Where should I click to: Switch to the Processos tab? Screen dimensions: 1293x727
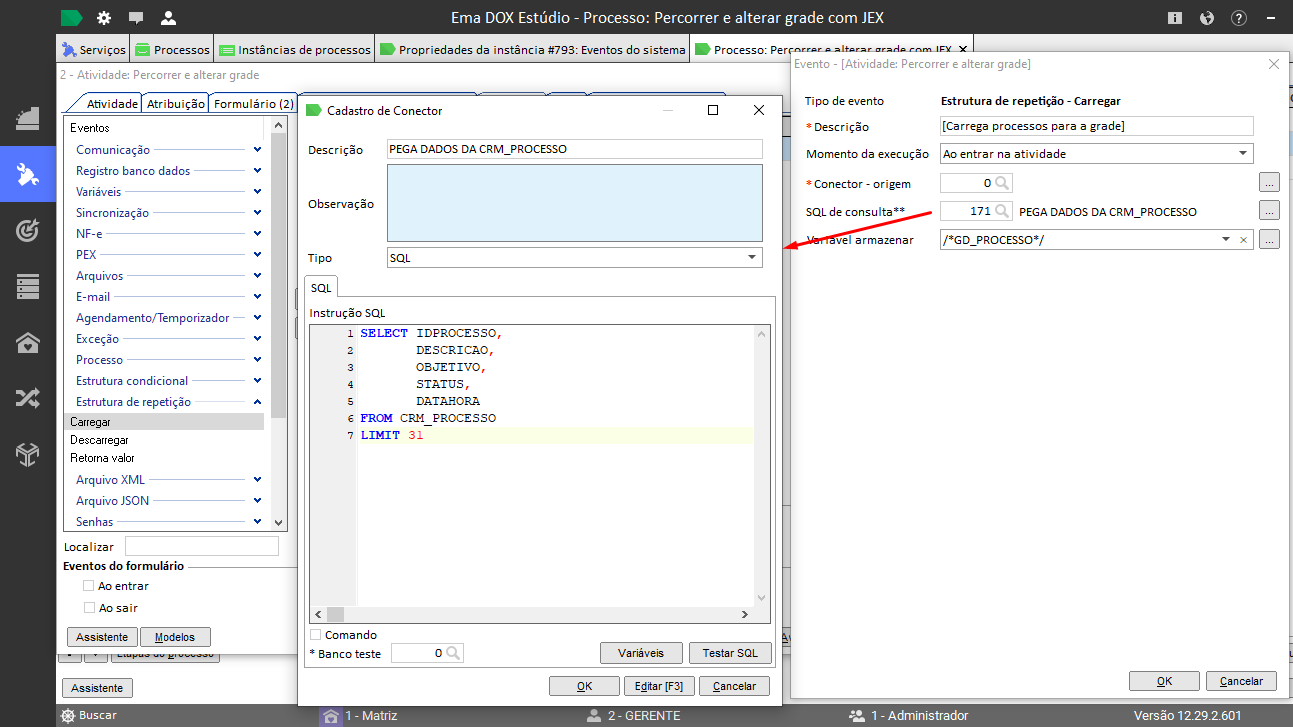click(172, 49)
